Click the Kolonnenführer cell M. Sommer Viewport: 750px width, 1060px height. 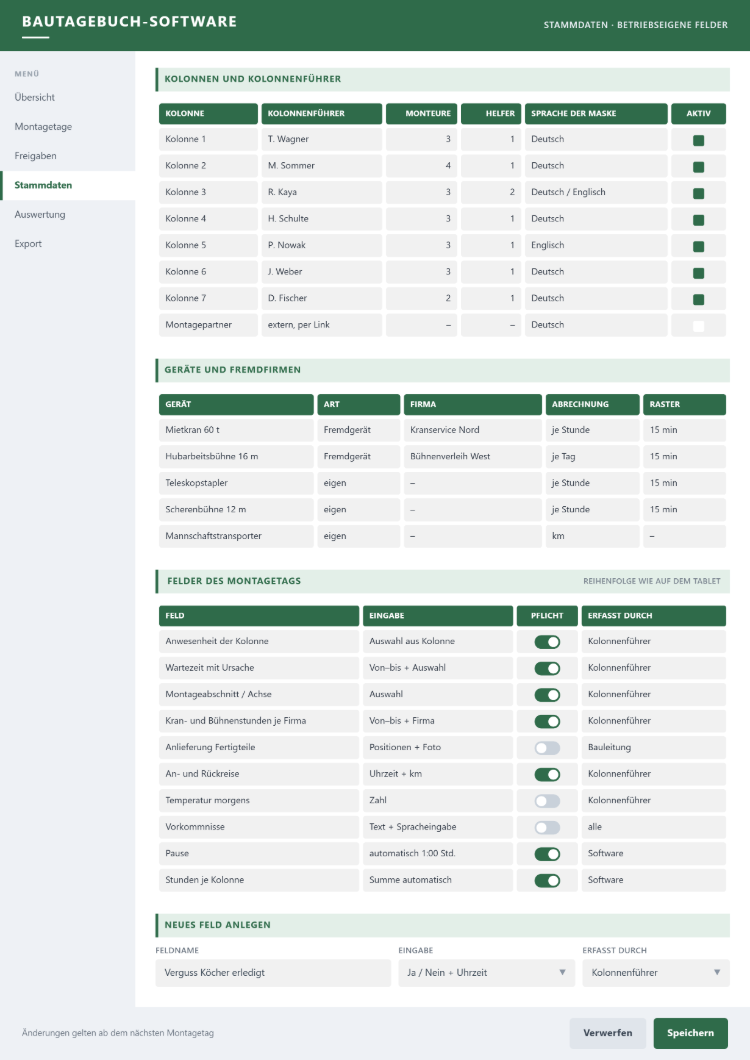click(x=322, y=166)
